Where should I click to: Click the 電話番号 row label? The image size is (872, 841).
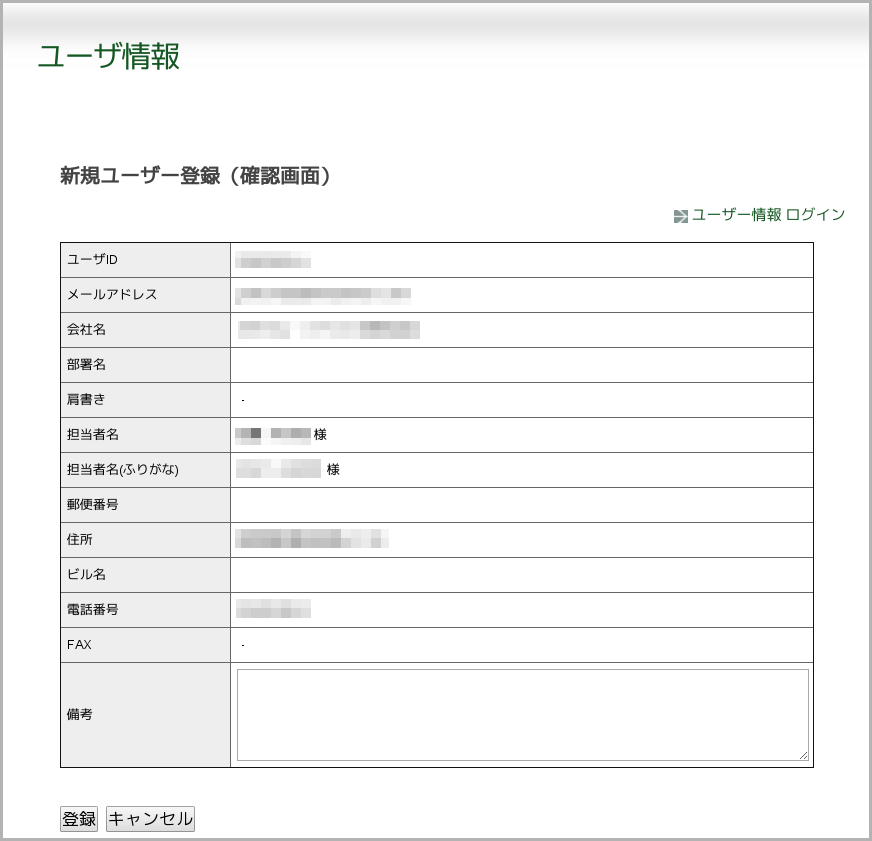tap(93, 610)
